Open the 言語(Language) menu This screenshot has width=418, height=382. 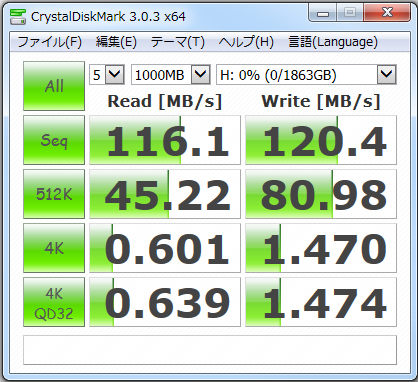click(333, 42)
